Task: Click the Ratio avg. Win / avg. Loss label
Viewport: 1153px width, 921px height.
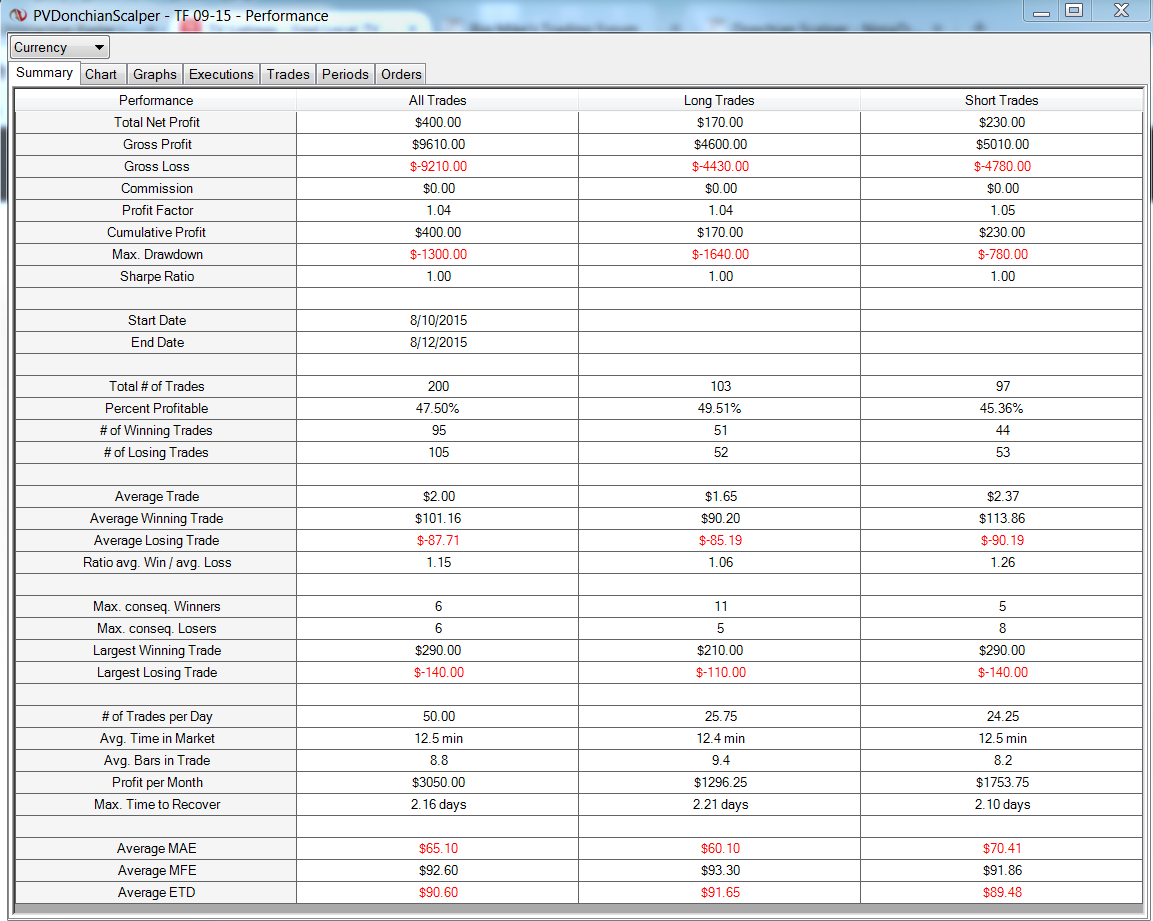Action: 157,563
